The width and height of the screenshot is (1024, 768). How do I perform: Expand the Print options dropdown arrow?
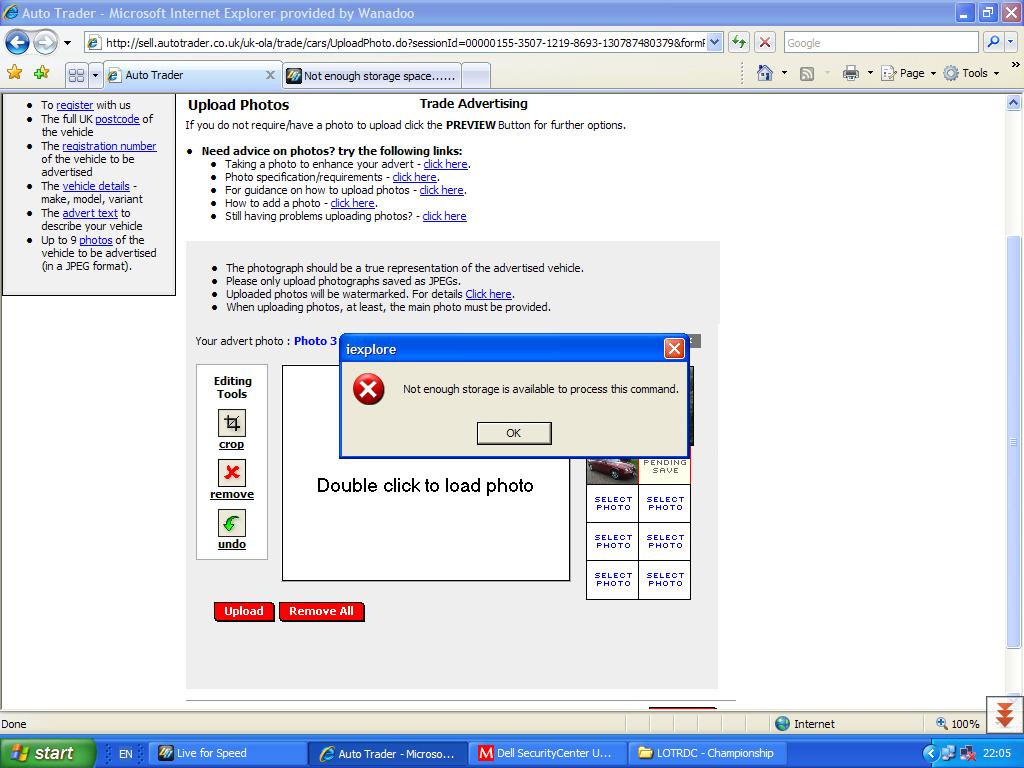[870, 73]
